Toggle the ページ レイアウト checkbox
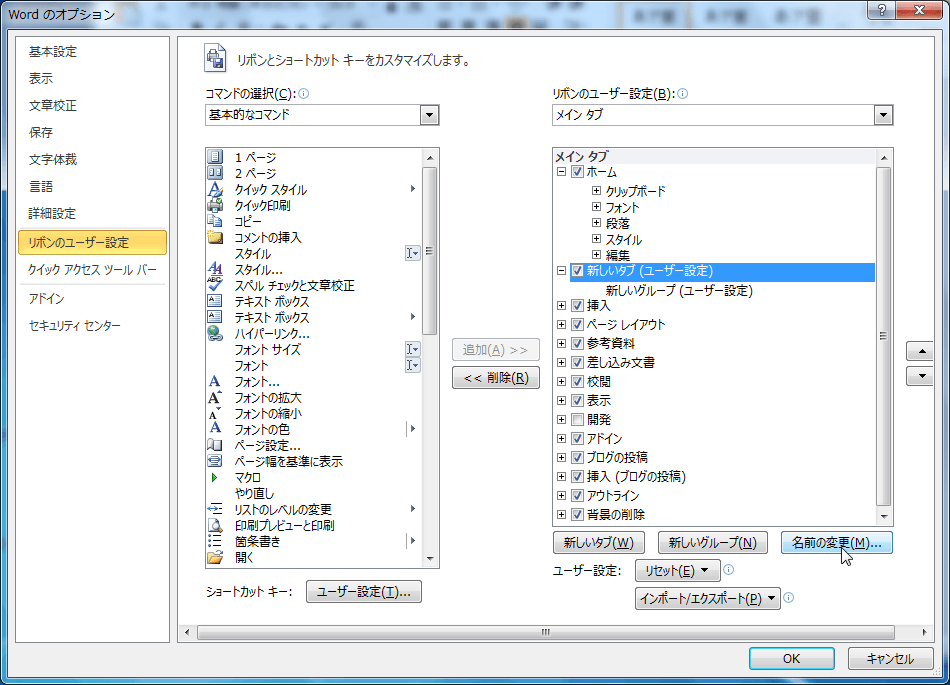This screenshot has width=950, height=685. [x=577, y=324]
